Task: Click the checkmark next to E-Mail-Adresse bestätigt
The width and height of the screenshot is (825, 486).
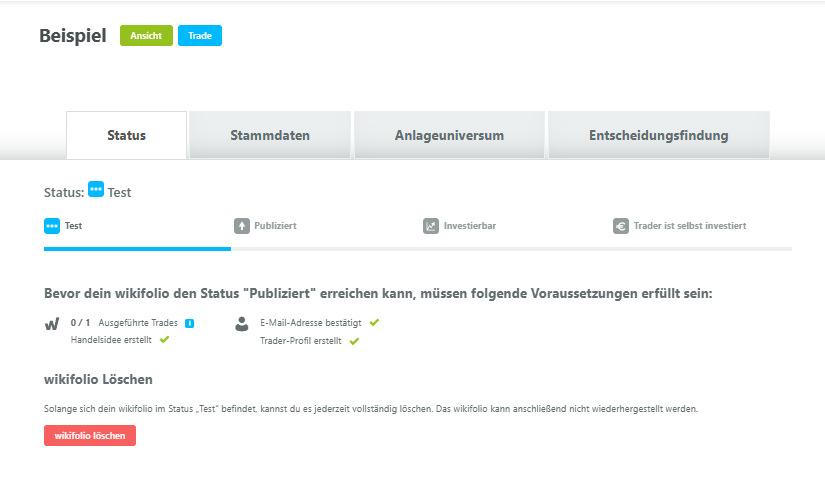Action: [x=374, y=322]
